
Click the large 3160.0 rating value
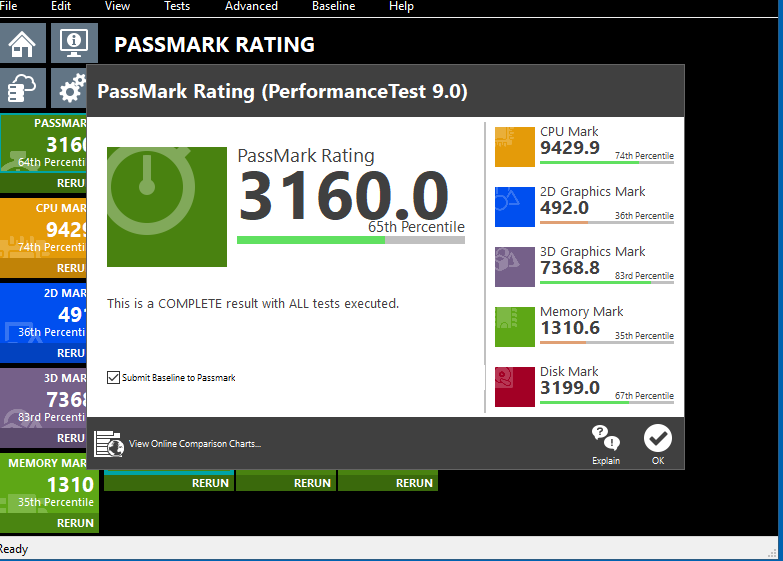(x=344, y=195)
